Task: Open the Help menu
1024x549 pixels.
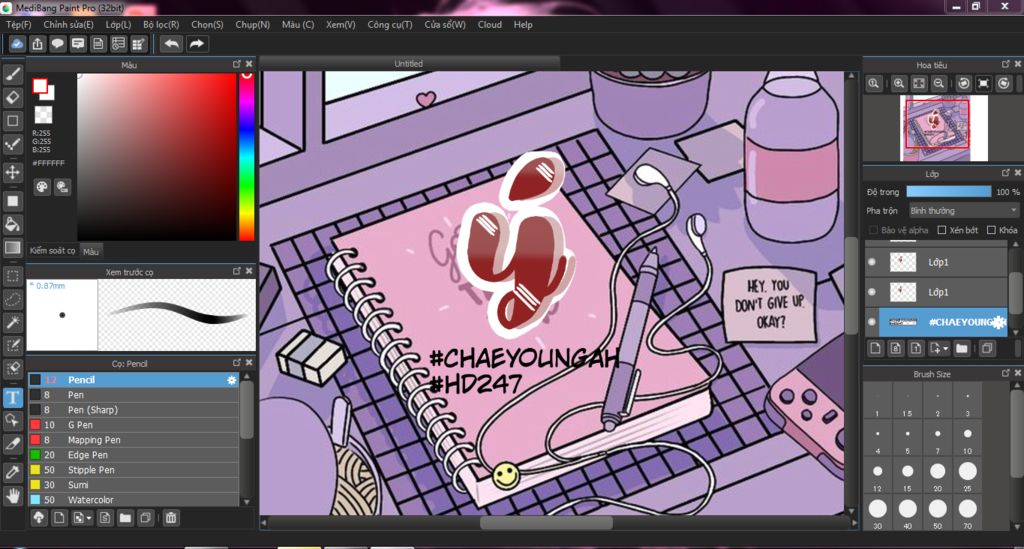Action: click(523, 25)
